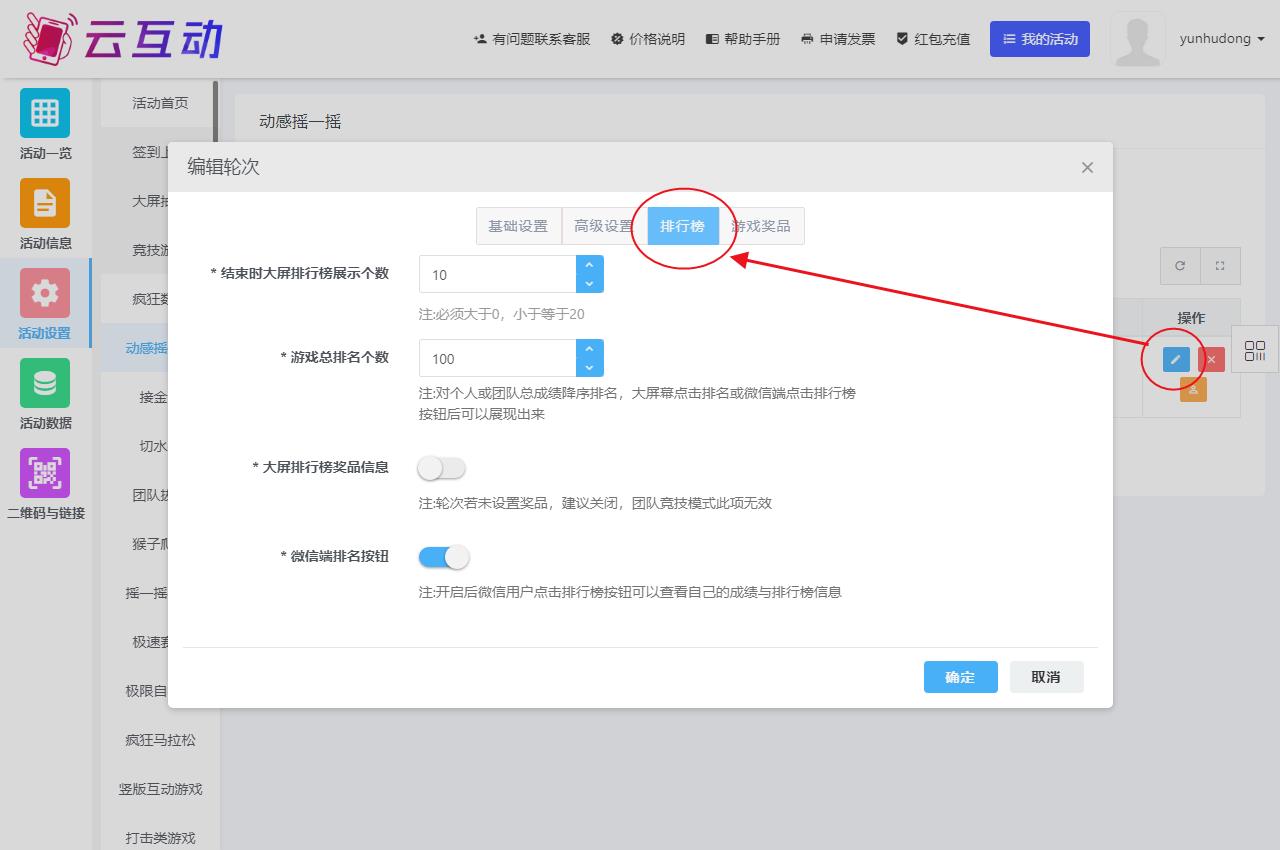Screen dimensions: 1280x850
Task: Open the 活动数据 database icon
Action: point(45,383)
